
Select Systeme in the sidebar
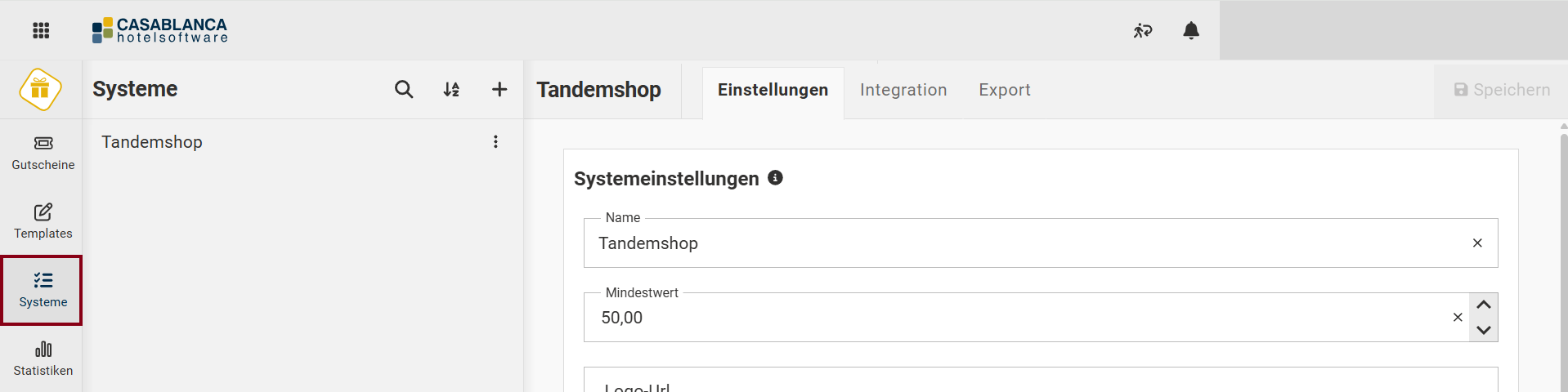pyautogui.click(x=43, y=290)
